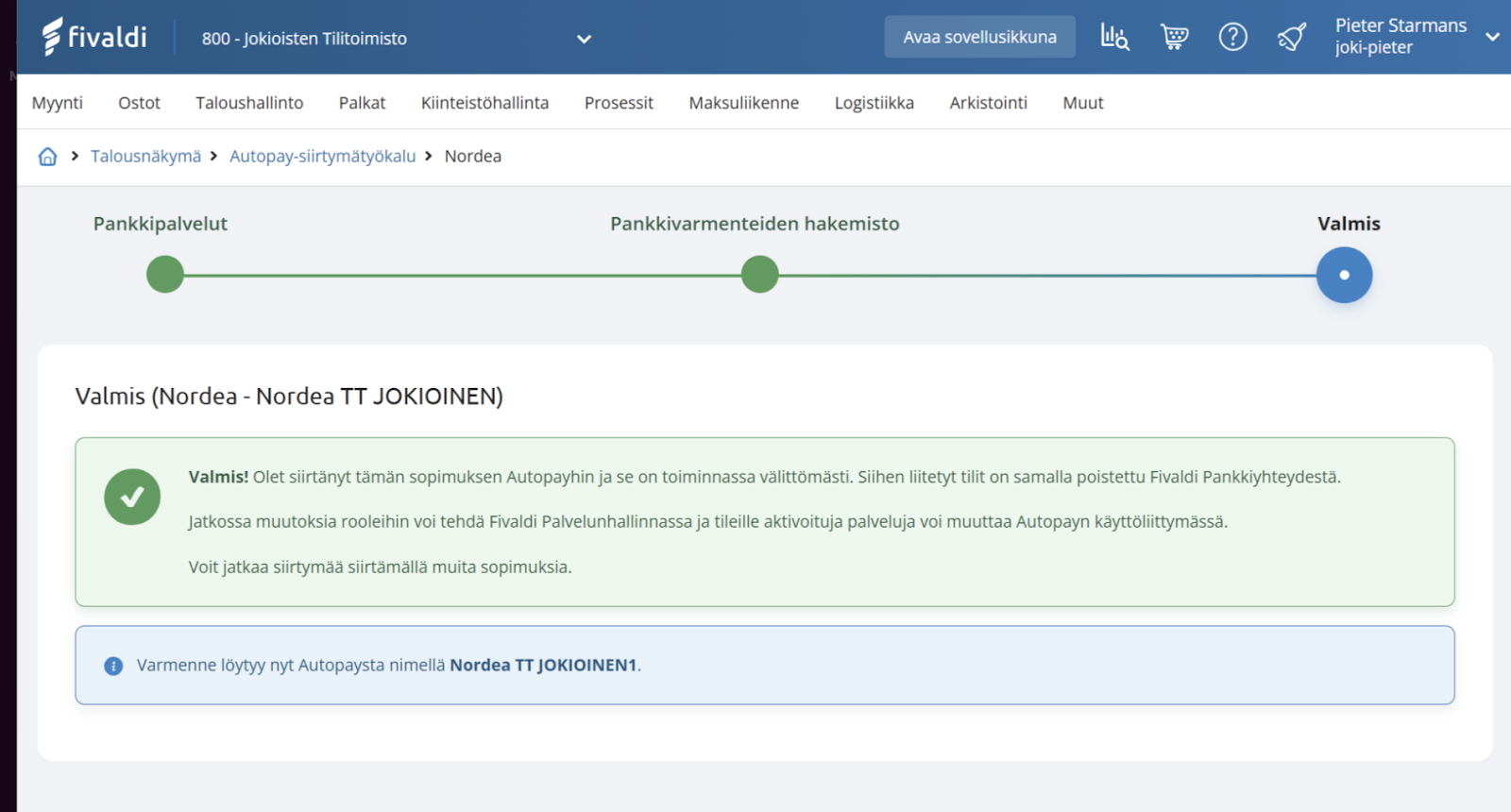Click the blue info icon in certificate notice

pos(113,666)
